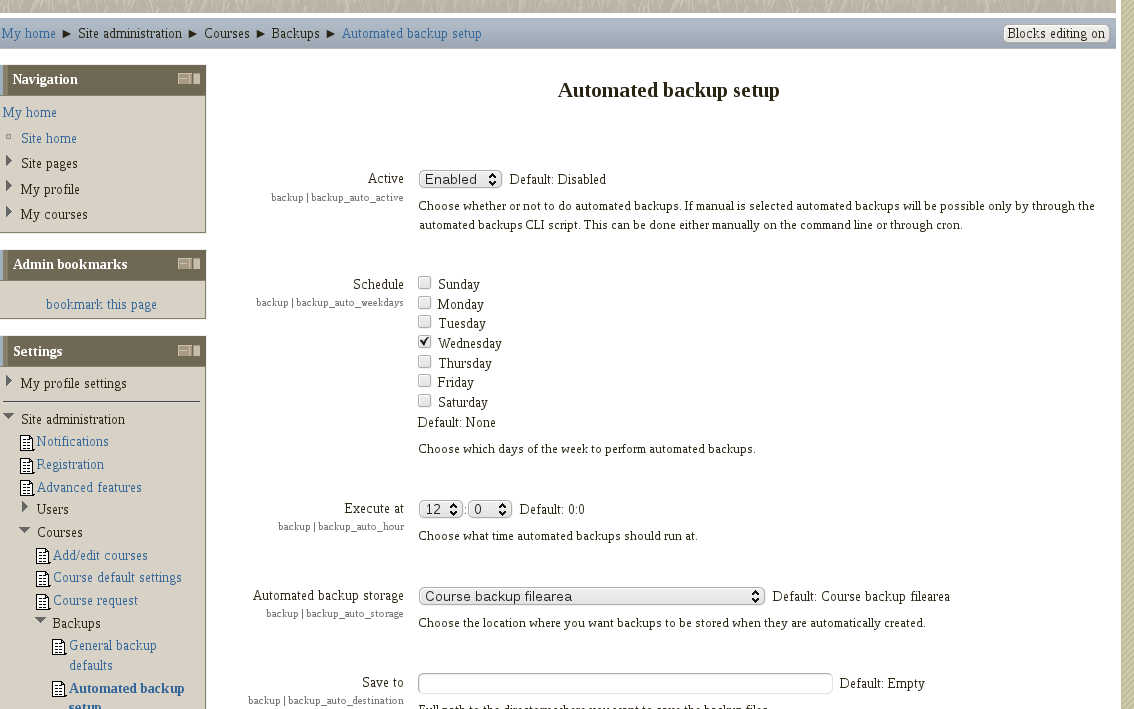
Task: Open the Notifications settings page
Action: click(72, 441)
